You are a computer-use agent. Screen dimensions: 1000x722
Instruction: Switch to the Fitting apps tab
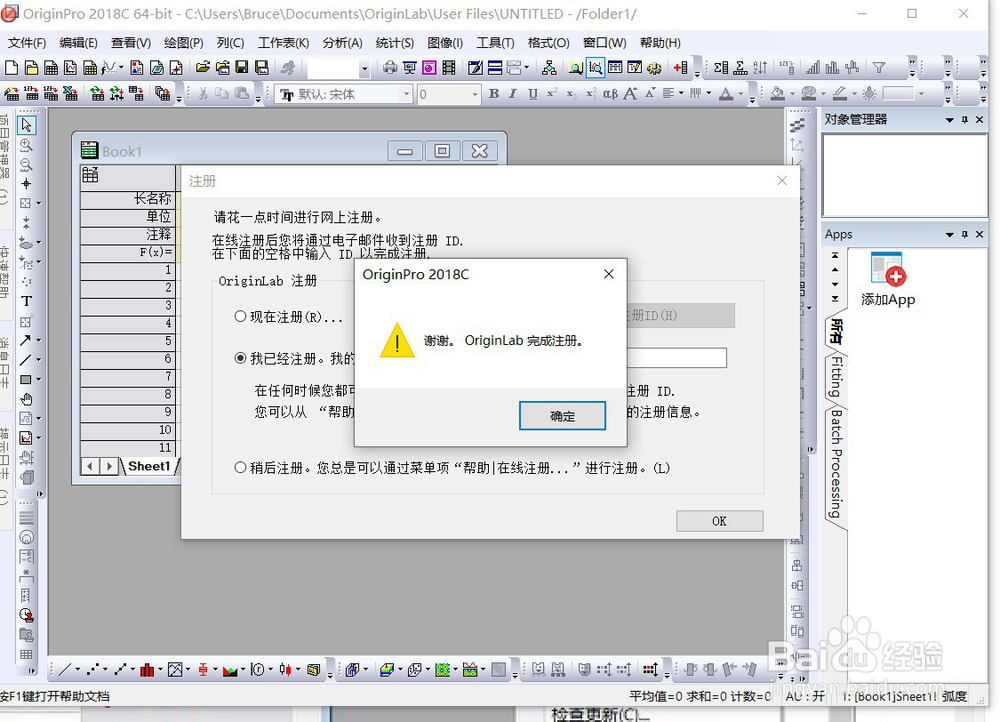tap(836, 376)
